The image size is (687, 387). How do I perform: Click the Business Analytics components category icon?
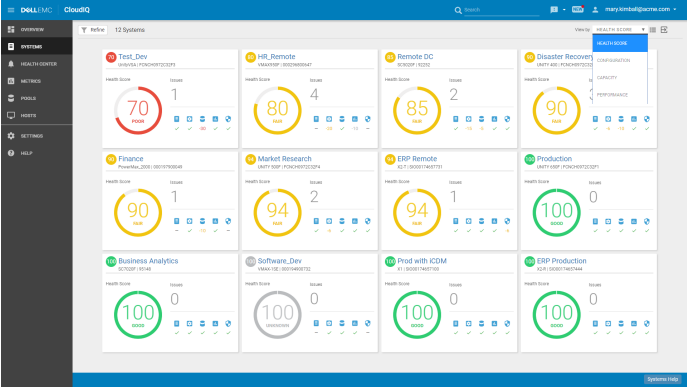coord(177,323)
